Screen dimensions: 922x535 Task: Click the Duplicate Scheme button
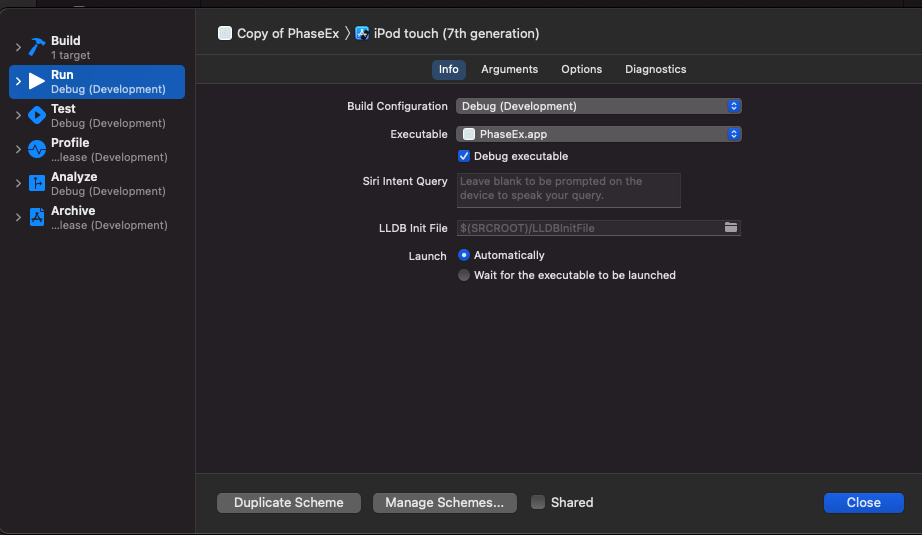click(x=289, y=503)
